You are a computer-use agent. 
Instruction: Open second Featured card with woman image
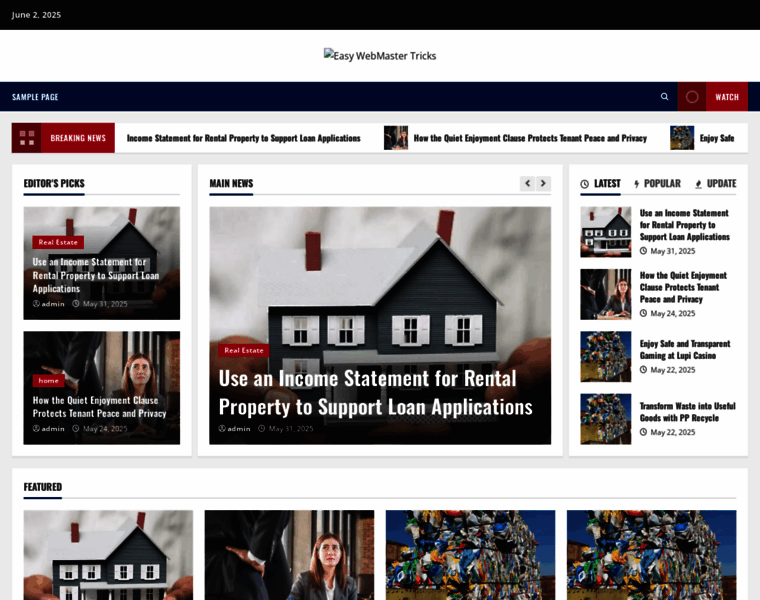(289, 555)
